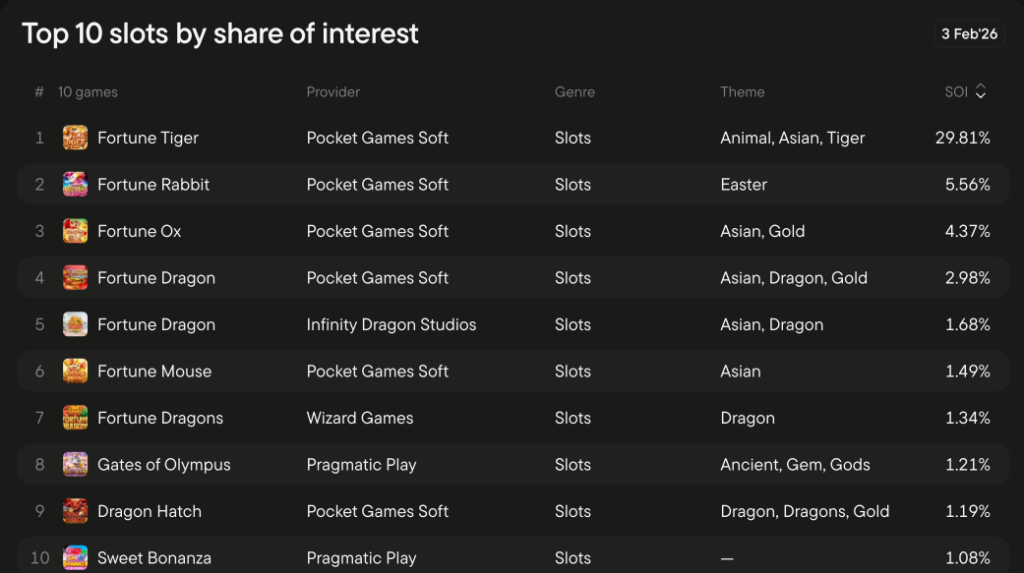This screenshot has height=573, width=1024.
Task: Click the Provider column header
Action: 333,92
